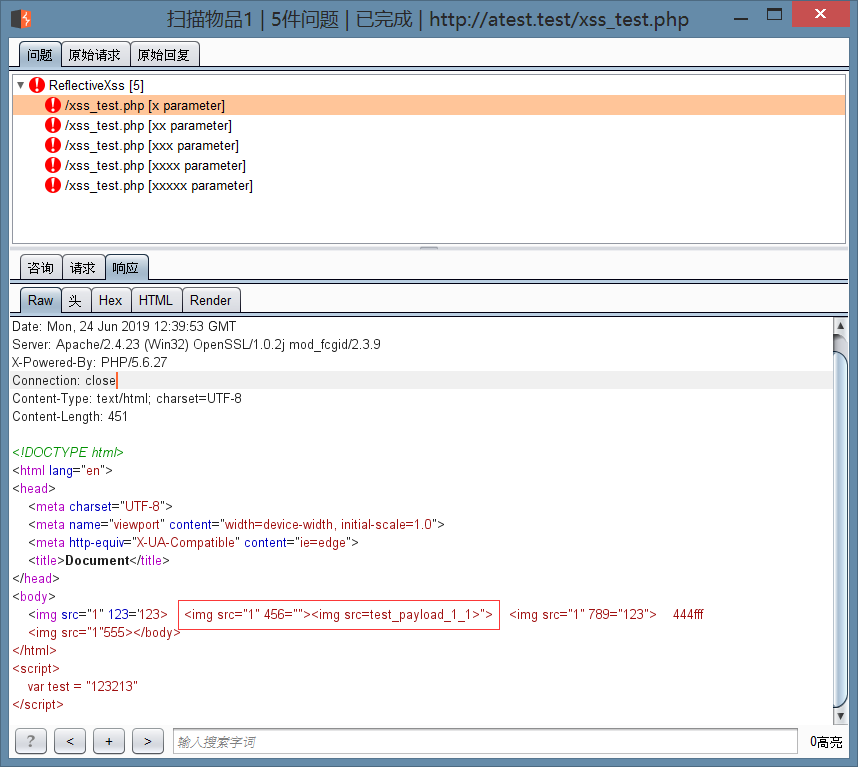The image size is (858, 767).
Task: Click the Server: Apache/2.4.23 line
Action: click(196, 344)
